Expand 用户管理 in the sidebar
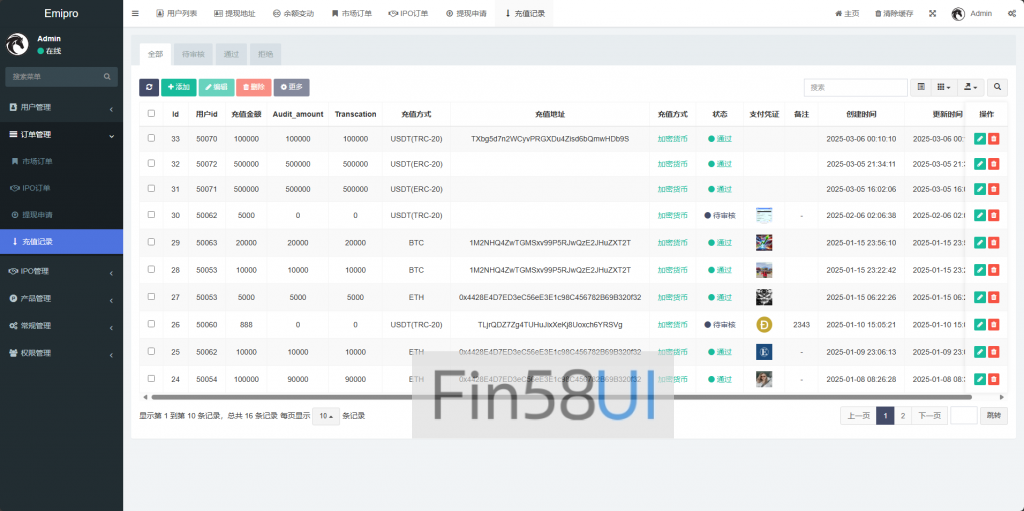The width and height of the screenshot is (1024, 511). (61, 107)
